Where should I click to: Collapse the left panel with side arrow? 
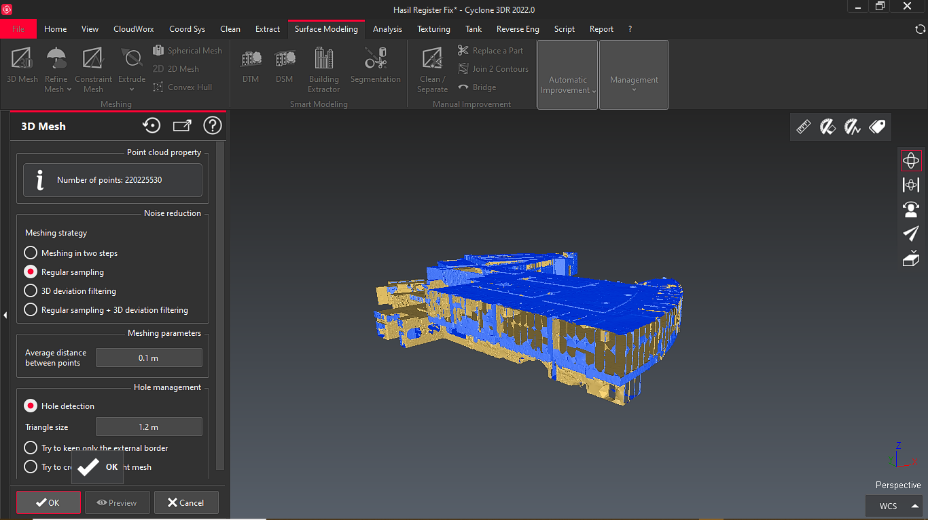[5, 315]
